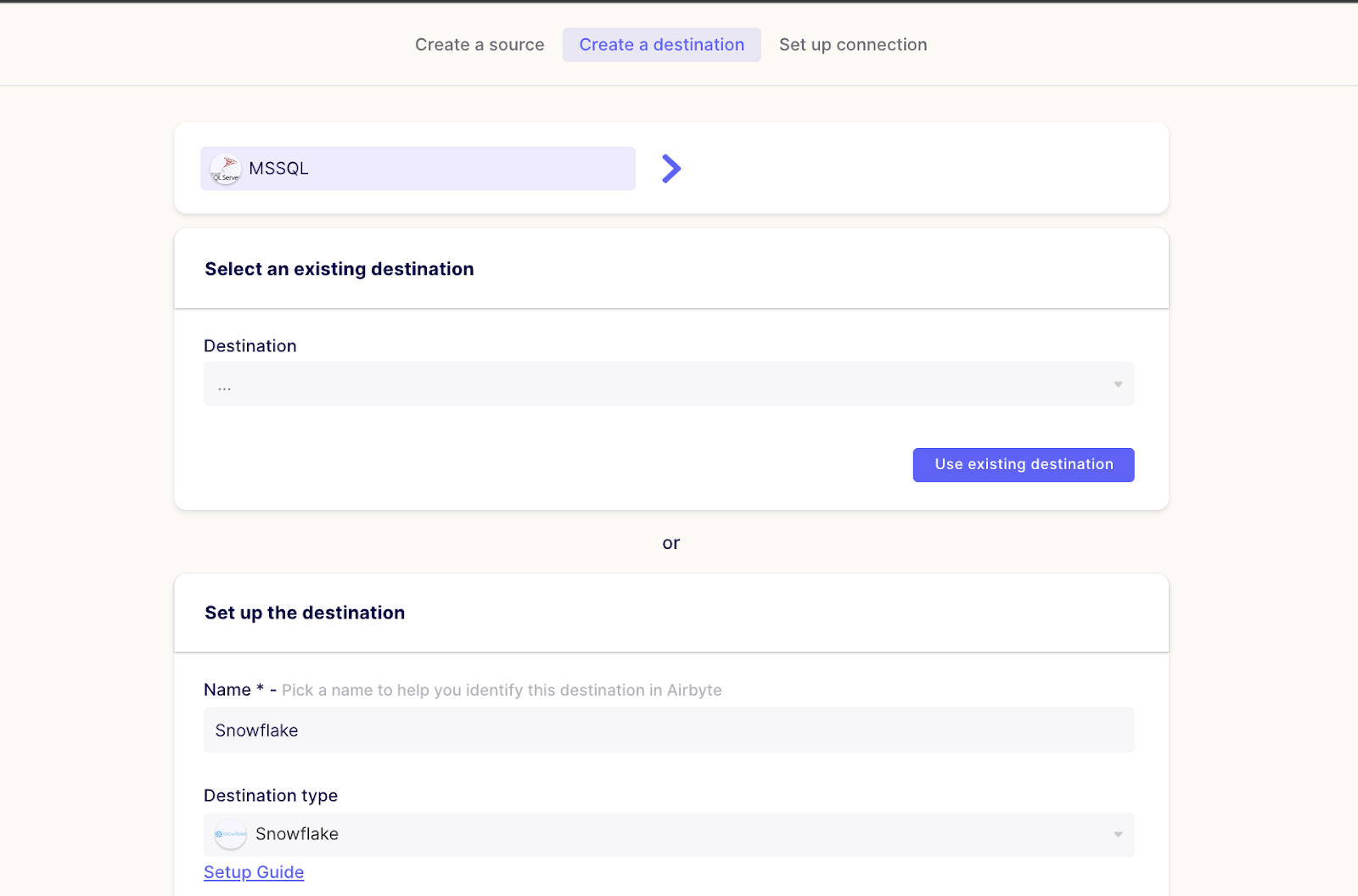The height and width of the screenshot is (896, 1358).
Task: Focus the destination Name input field
Action: click(669, 731)
